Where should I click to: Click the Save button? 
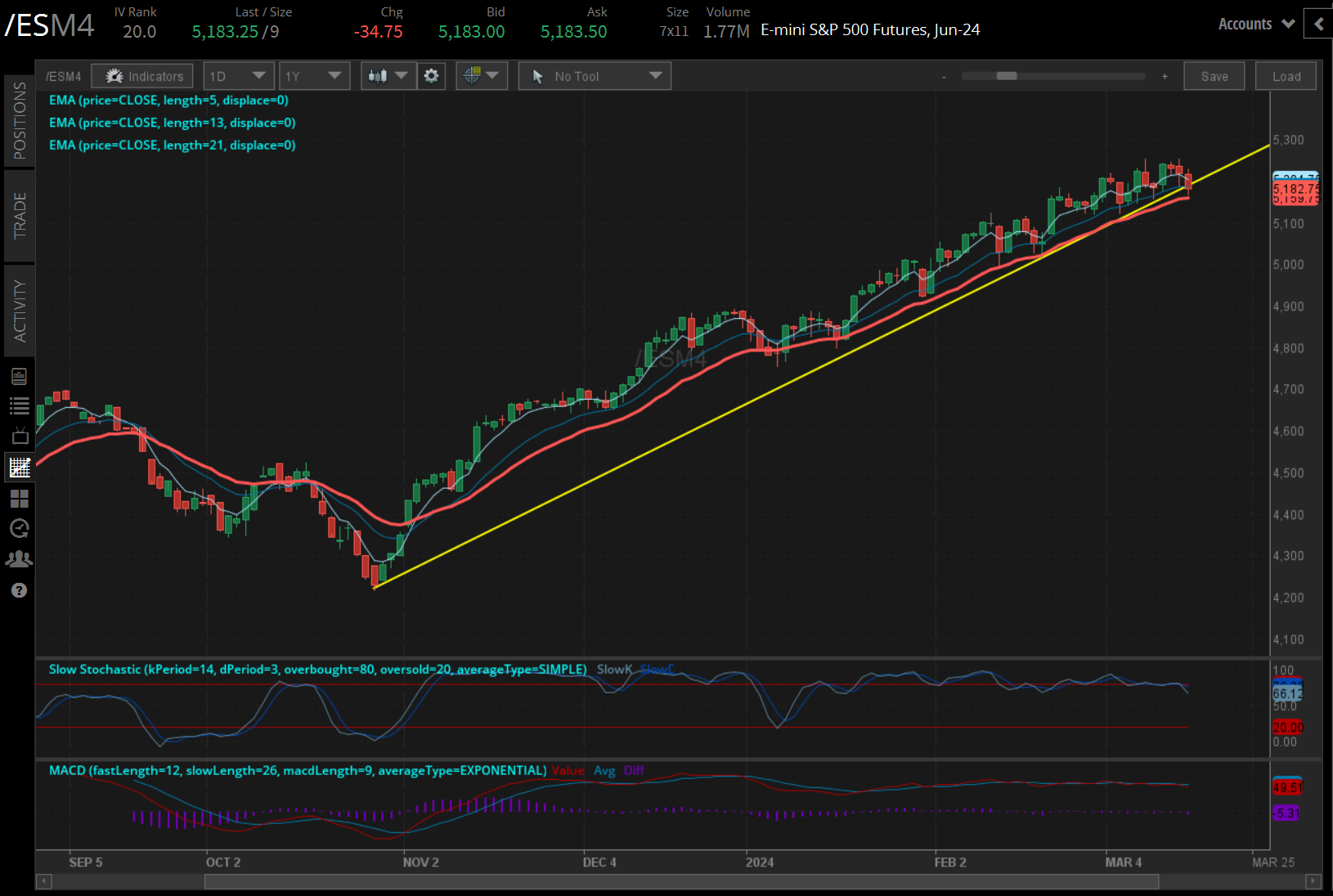1214,75
